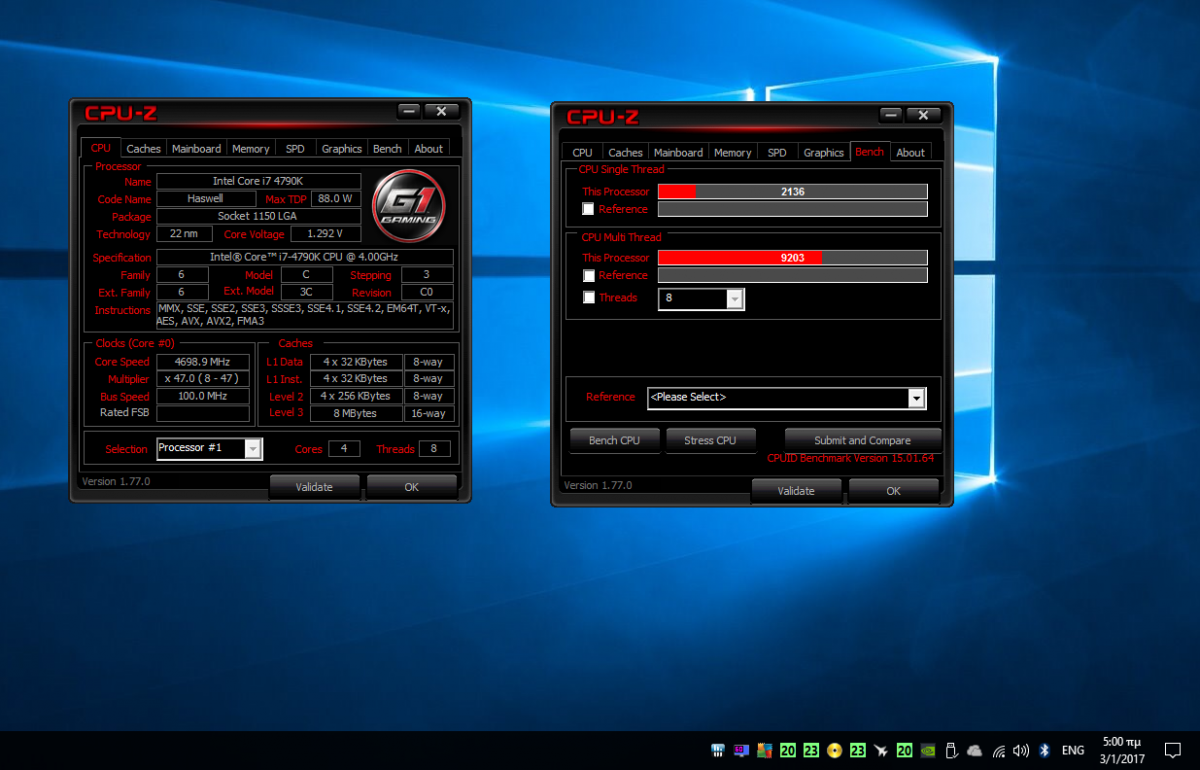The width and height of the screenshot is (1200, 770).
Task: Select Memory tab in right Bench window
Action: click(x=732, y=152)
